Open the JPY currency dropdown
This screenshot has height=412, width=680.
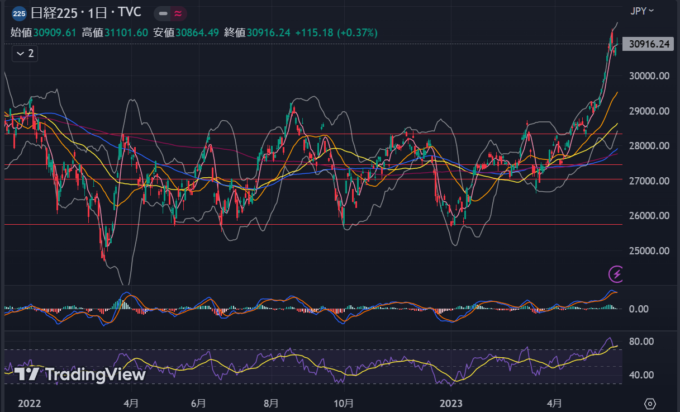643,11
